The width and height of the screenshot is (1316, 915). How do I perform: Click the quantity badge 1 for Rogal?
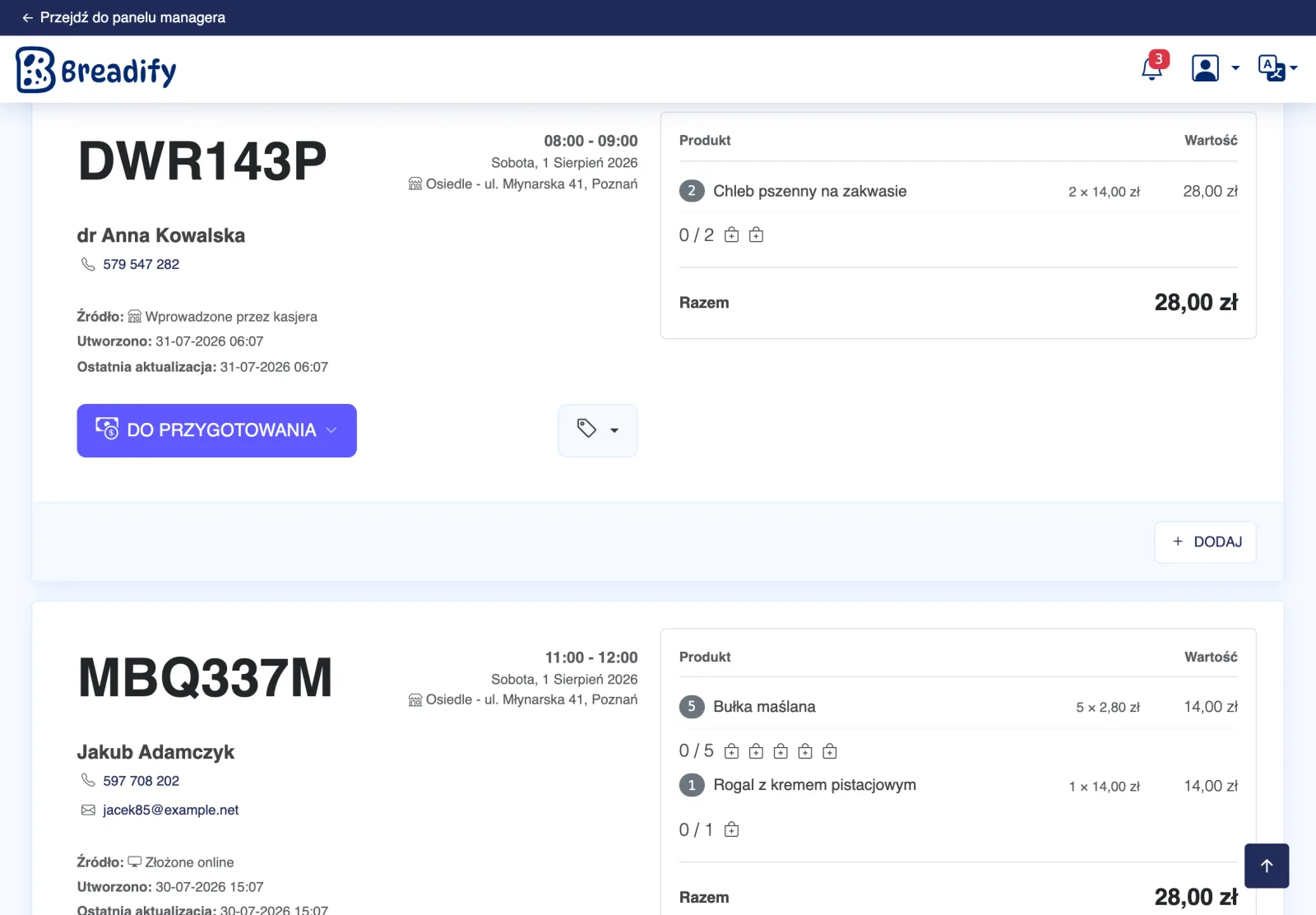pyautogui.click(x=692, y=785)
